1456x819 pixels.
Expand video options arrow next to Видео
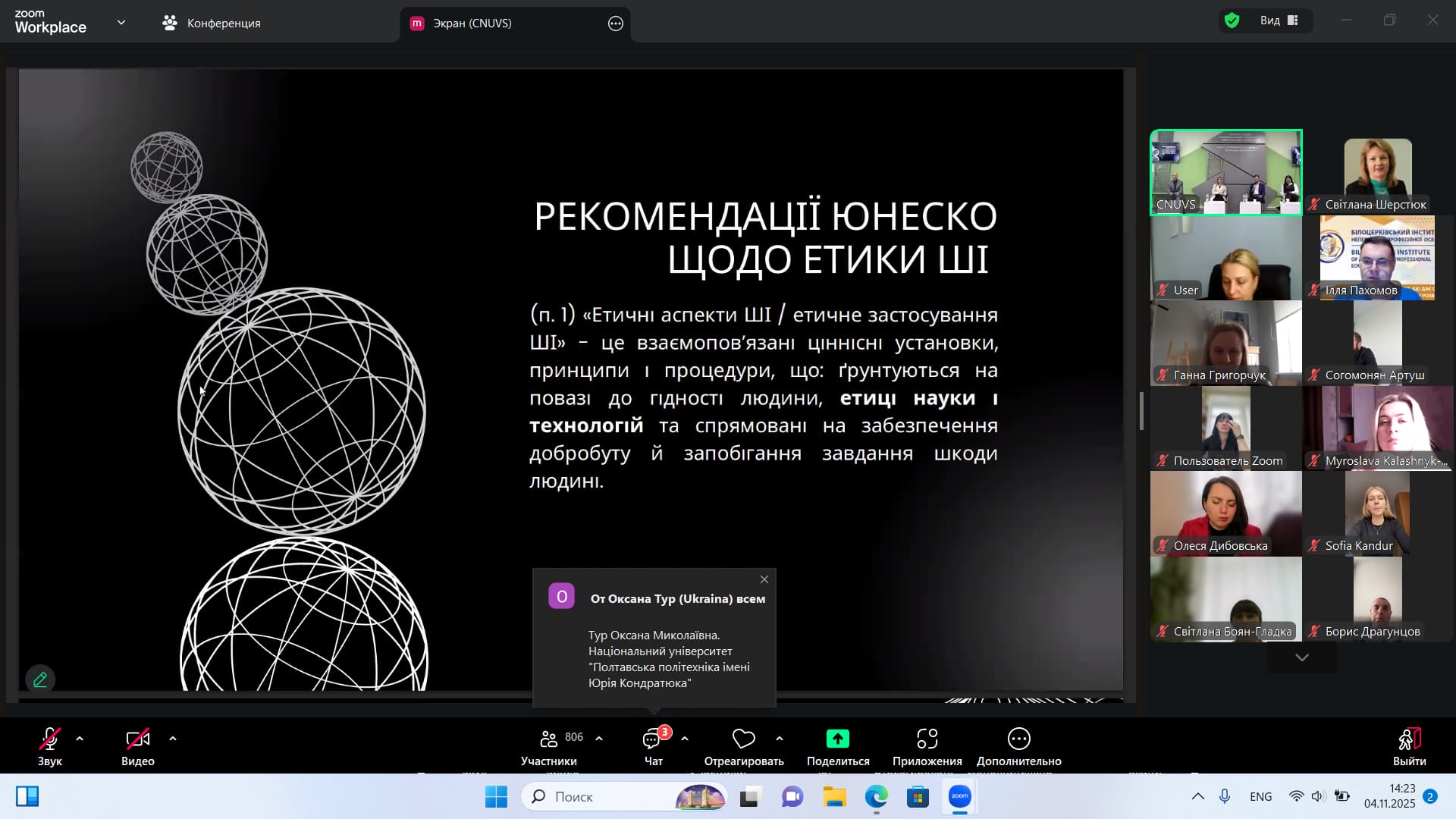point(173,738)
